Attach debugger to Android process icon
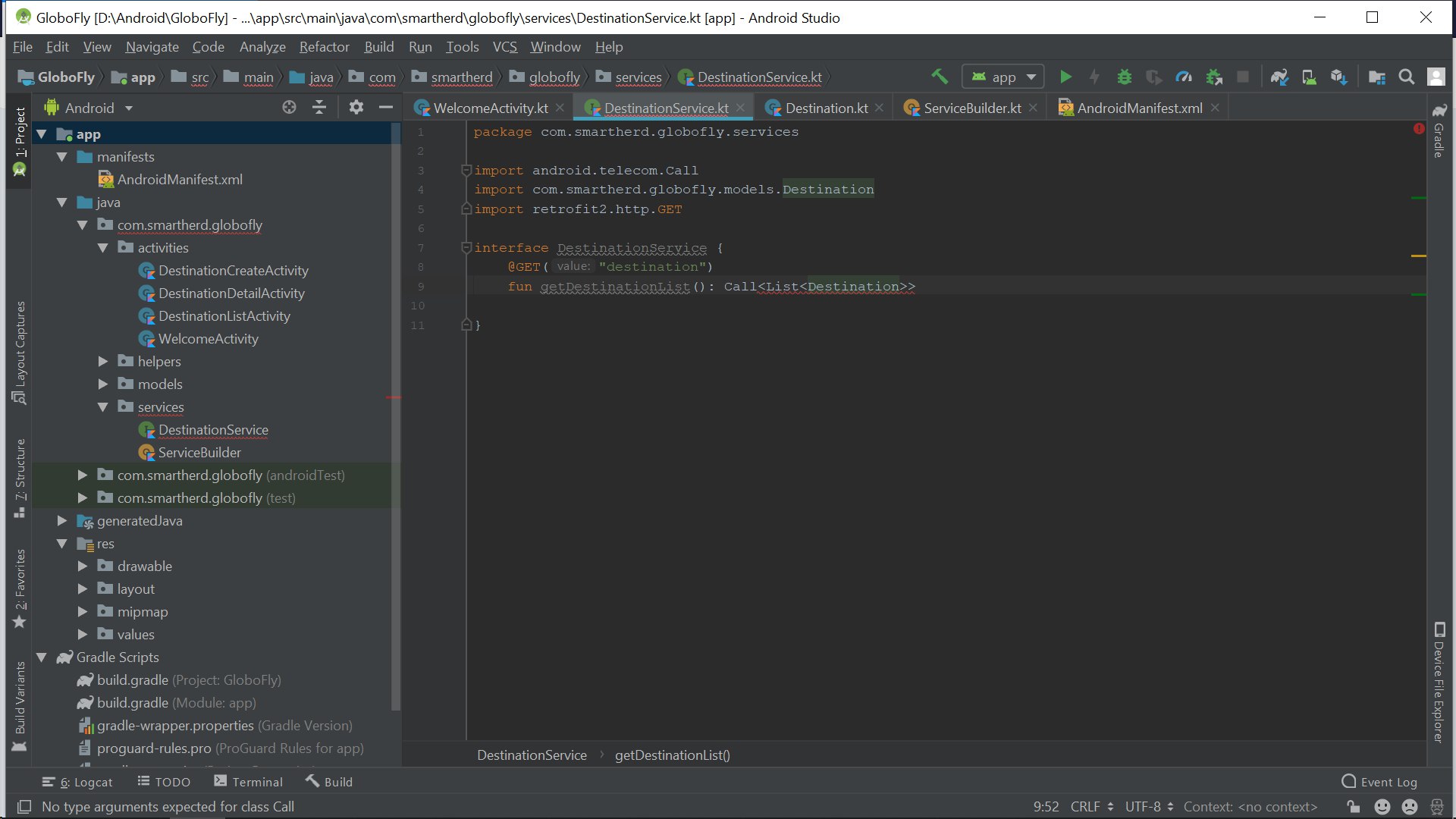The width and height of the screenshot is (1456, 819). click(1214, 77)
